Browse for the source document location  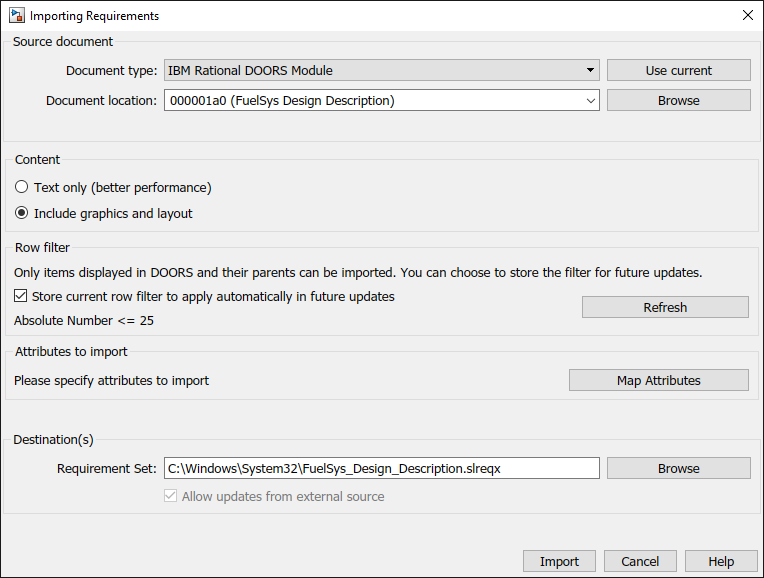[678, 100]
